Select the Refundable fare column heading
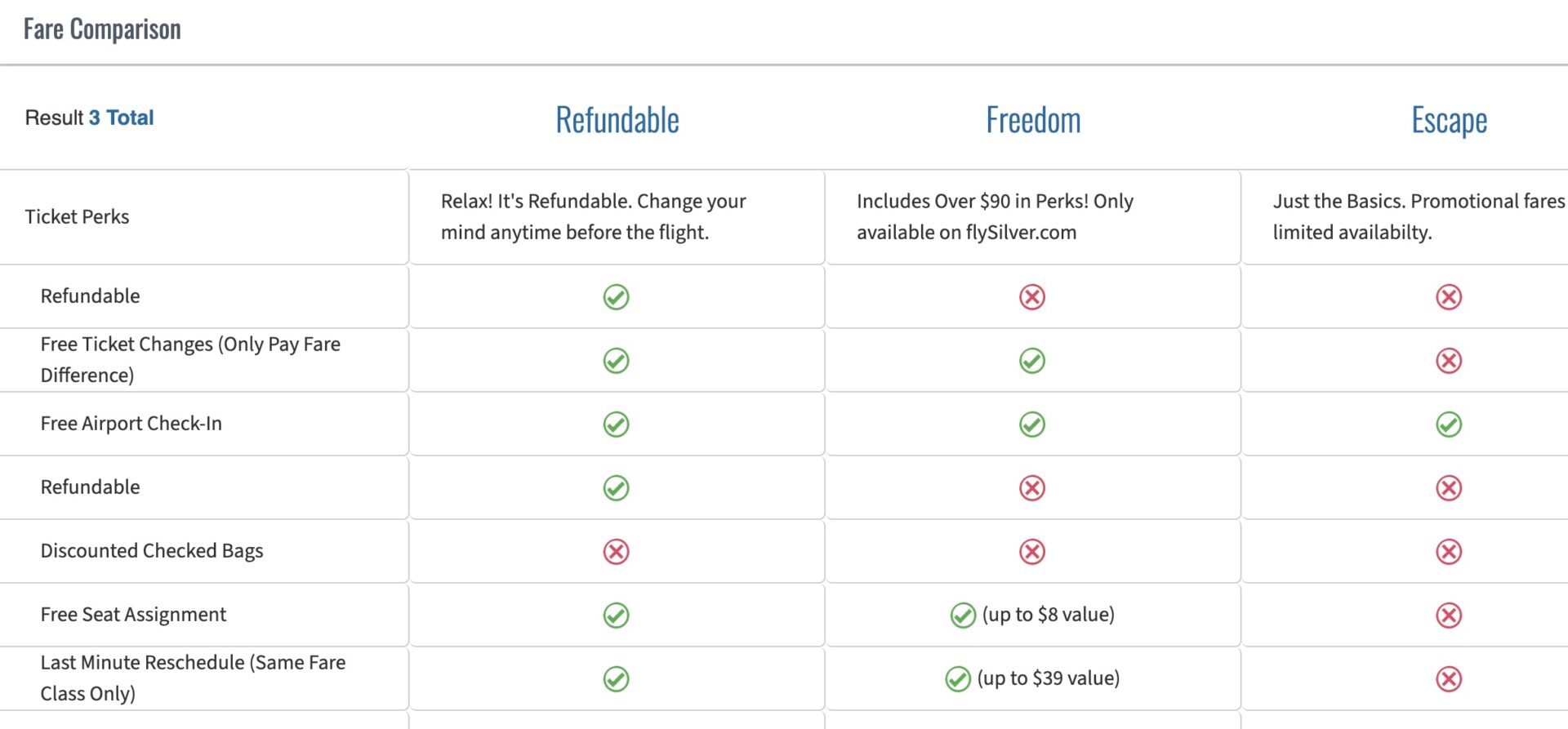 pos(617,120)
